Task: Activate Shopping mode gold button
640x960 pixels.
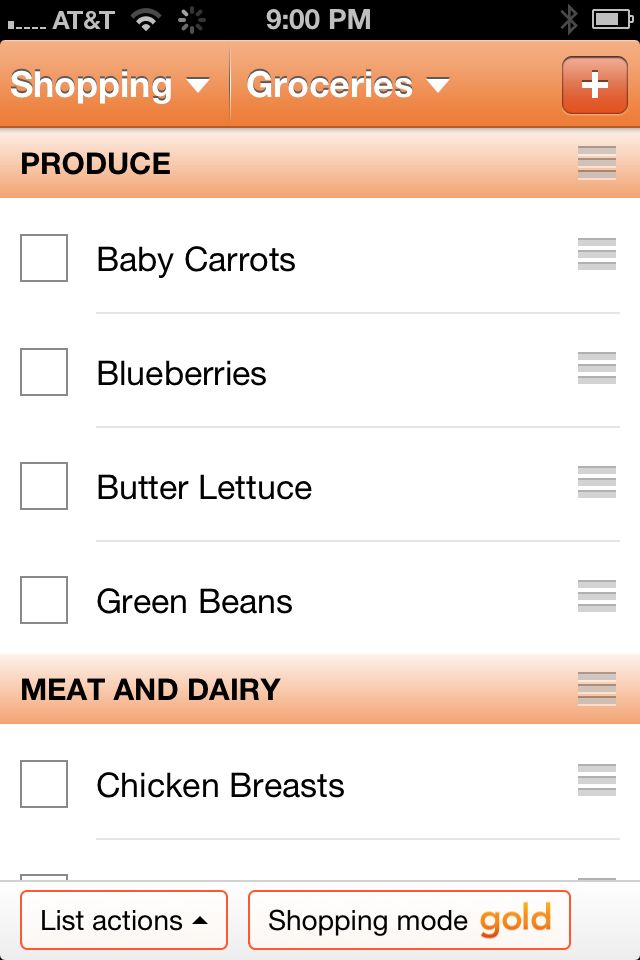Action: 409,920
